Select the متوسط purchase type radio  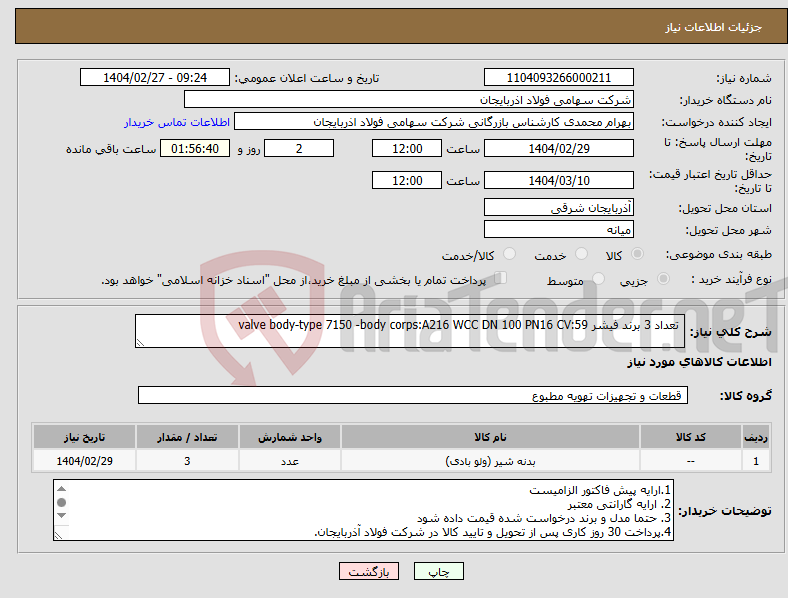click(599, 278)
